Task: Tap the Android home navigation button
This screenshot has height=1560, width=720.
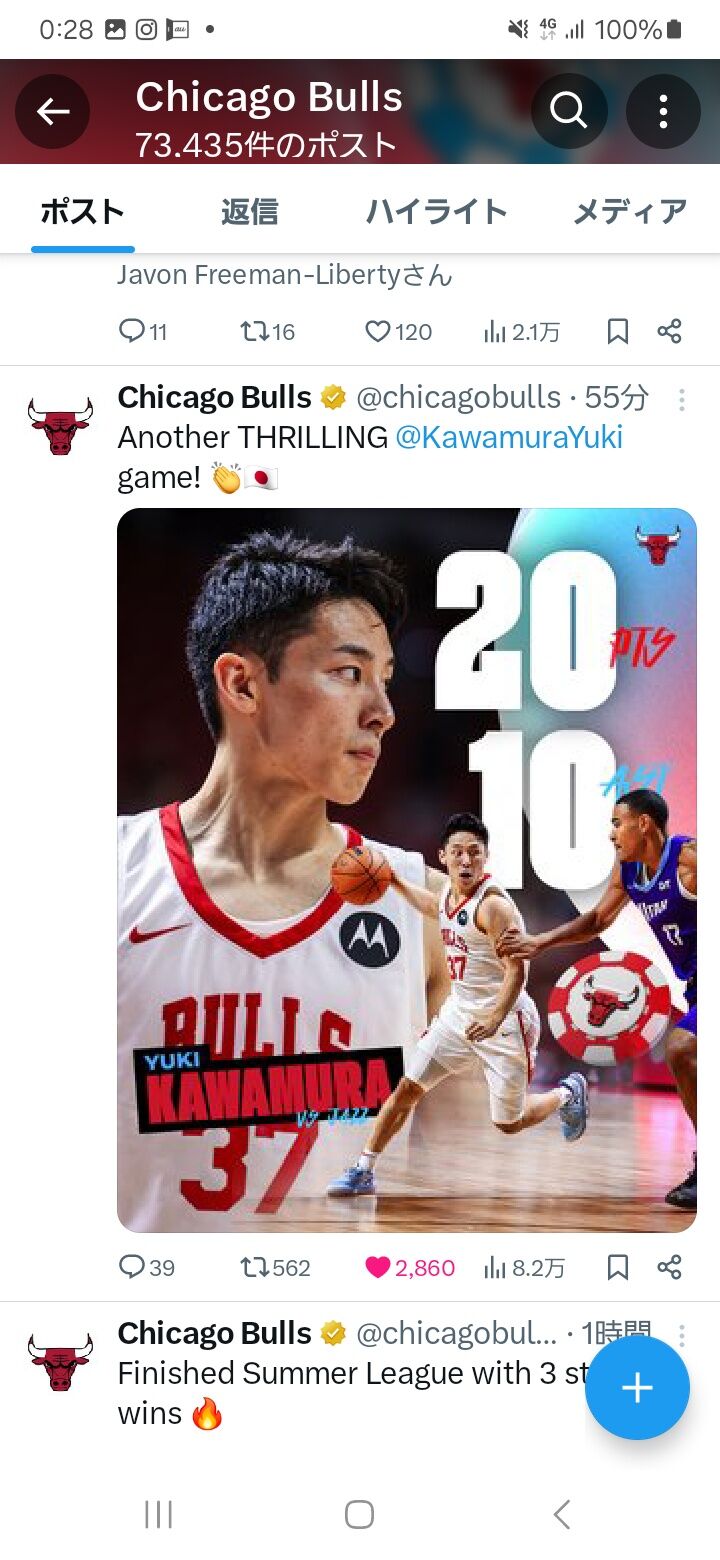Action: (x=360, y=1514)
